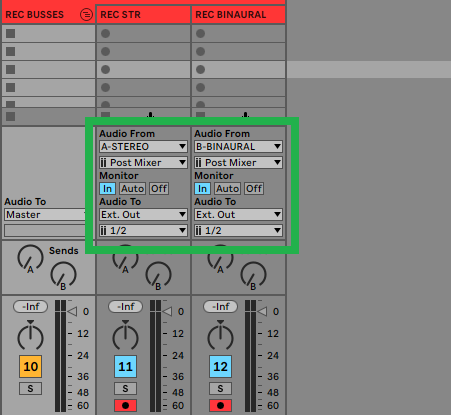Click the first clip stop square in REC BUSSES
Image resolution: width=451 pixels, height=415 pixels.
[x=11, y=33]
